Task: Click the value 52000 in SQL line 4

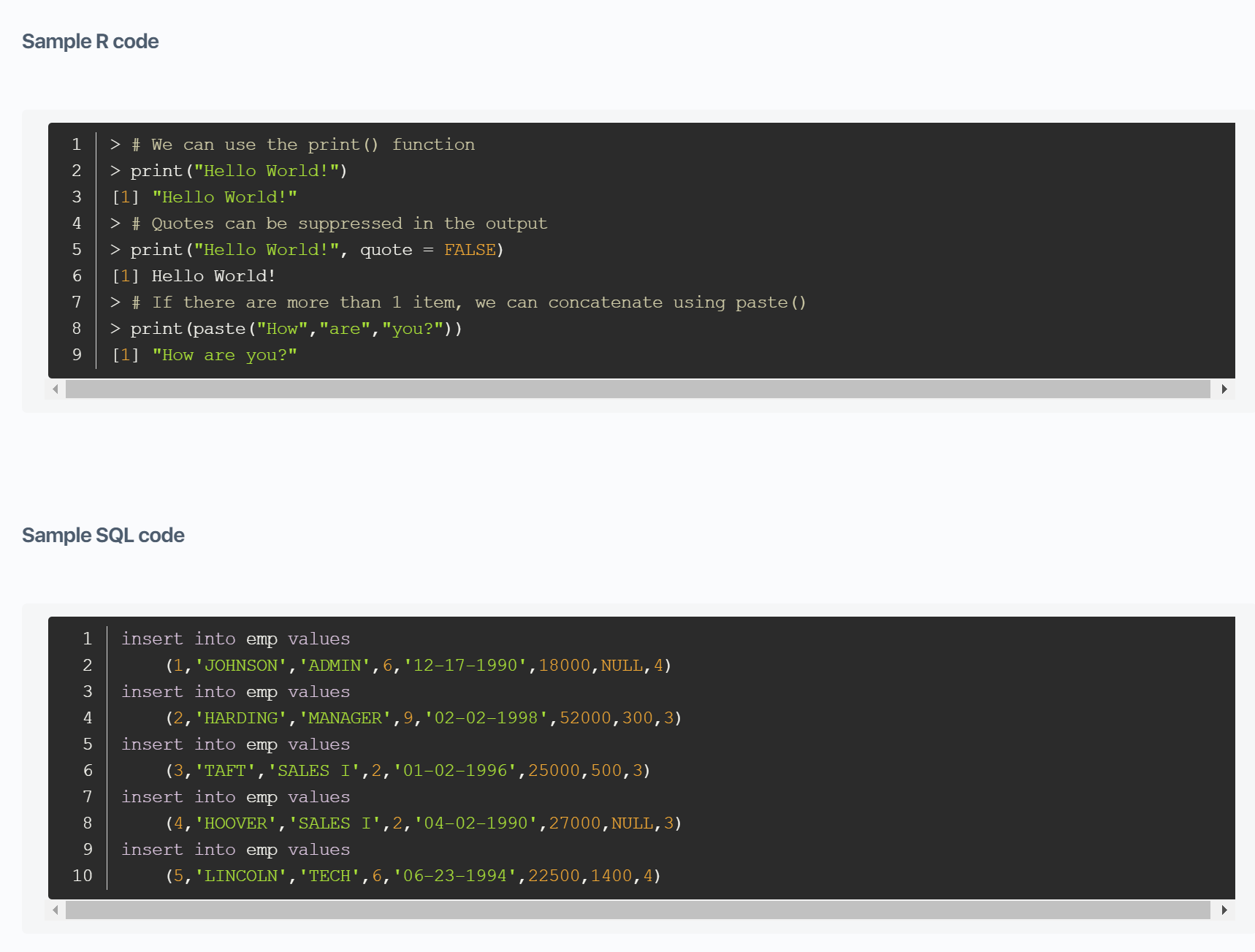Action: pos(585,718)
